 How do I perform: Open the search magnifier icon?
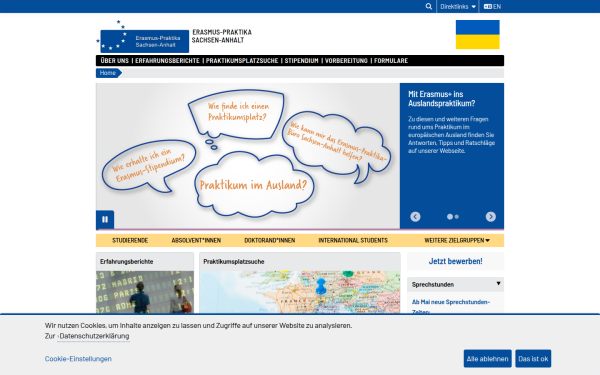click(429, 7)
